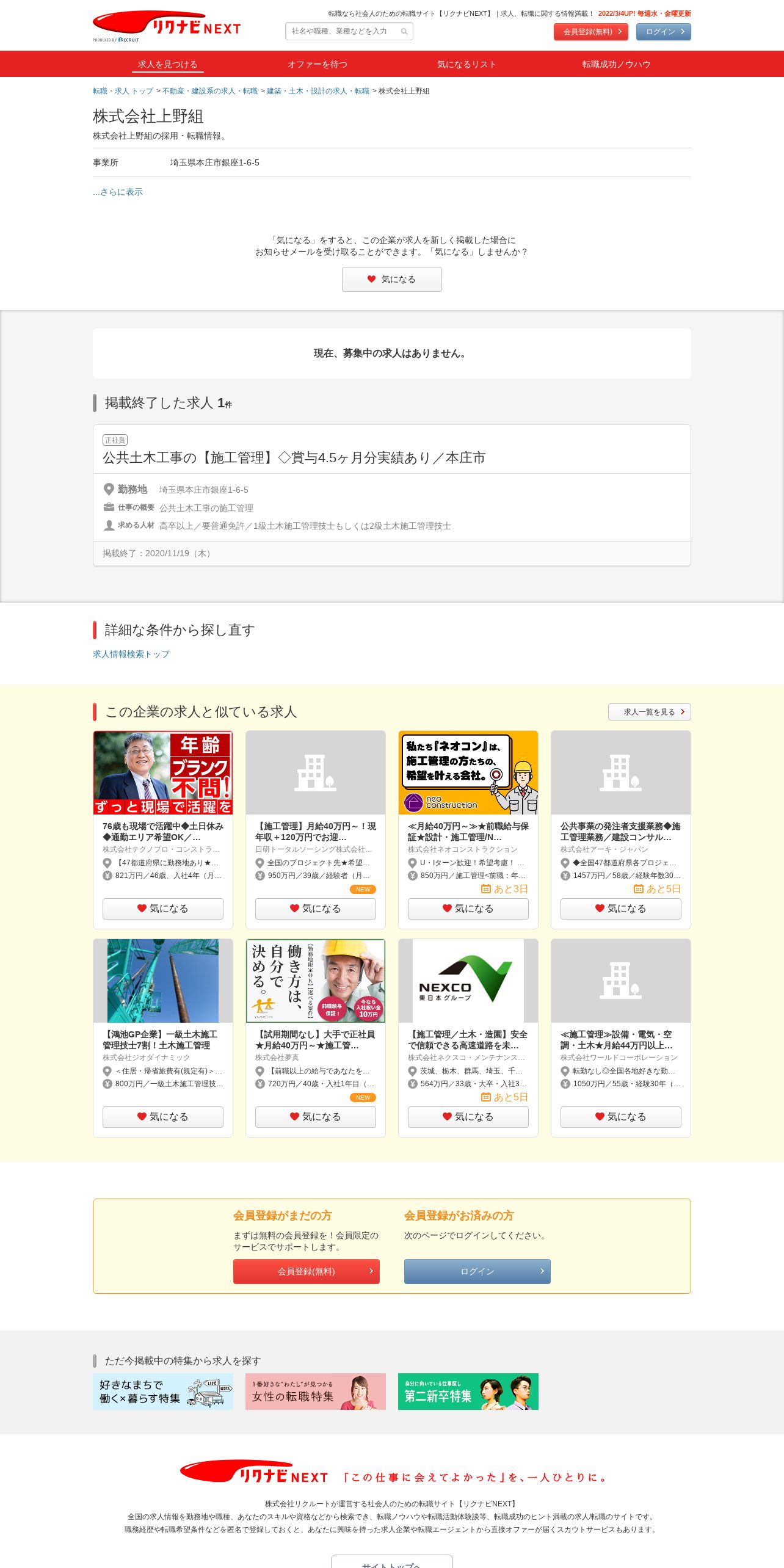784x1568 pixels.
Task: Open 【鴻池GP企業】一級土木施工管理技士 job title
Action: 160,1040
